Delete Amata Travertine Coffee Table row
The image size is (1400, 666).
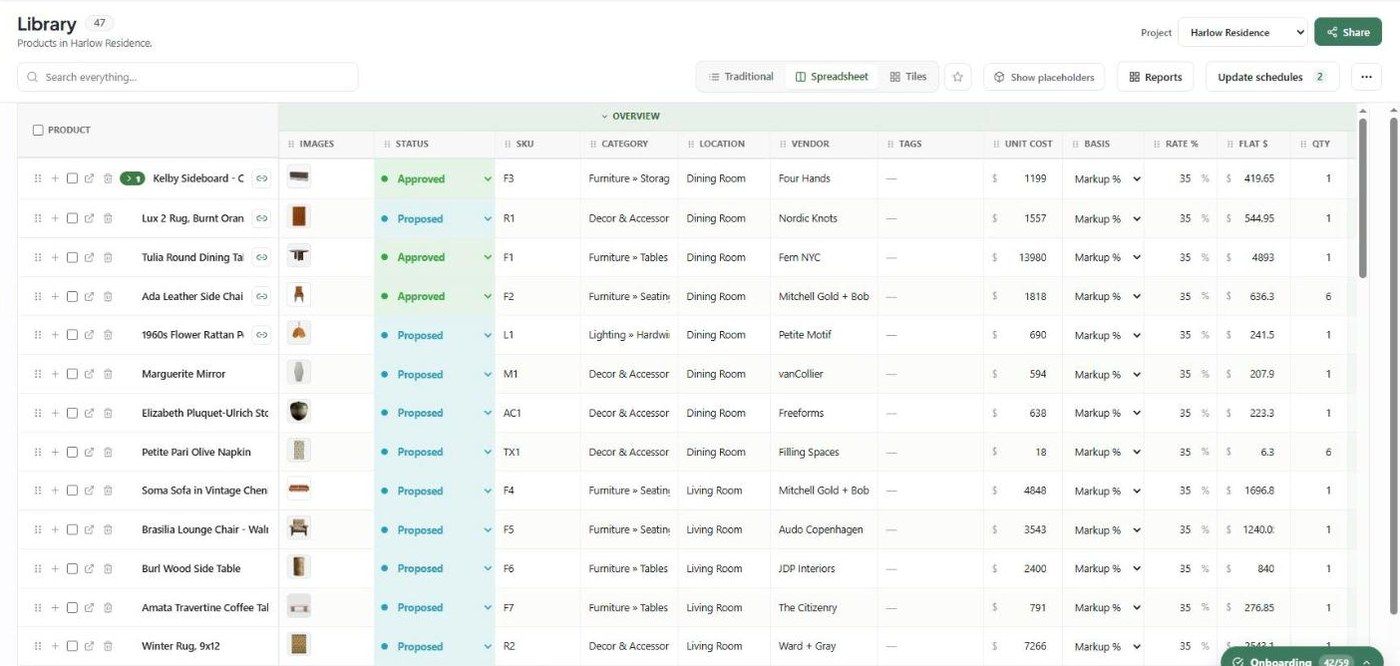(x=108, y=608)
